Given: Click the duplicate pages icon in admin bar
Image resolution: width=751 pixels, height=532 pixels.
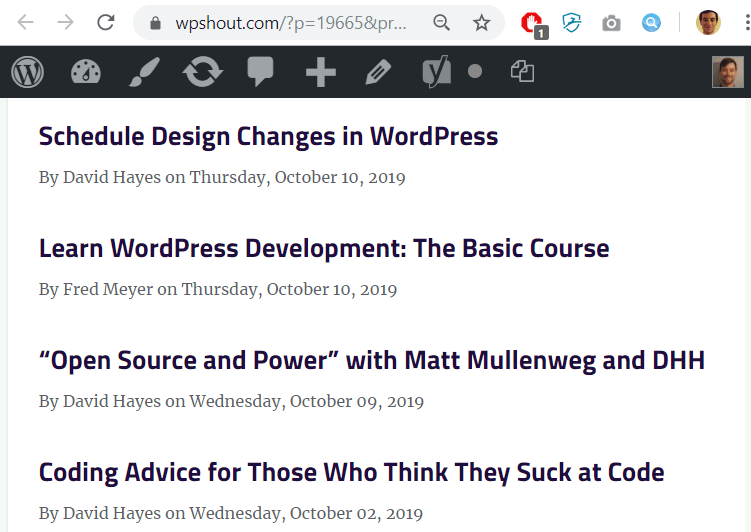Looking at the screenshot, I should coord(522,72).
